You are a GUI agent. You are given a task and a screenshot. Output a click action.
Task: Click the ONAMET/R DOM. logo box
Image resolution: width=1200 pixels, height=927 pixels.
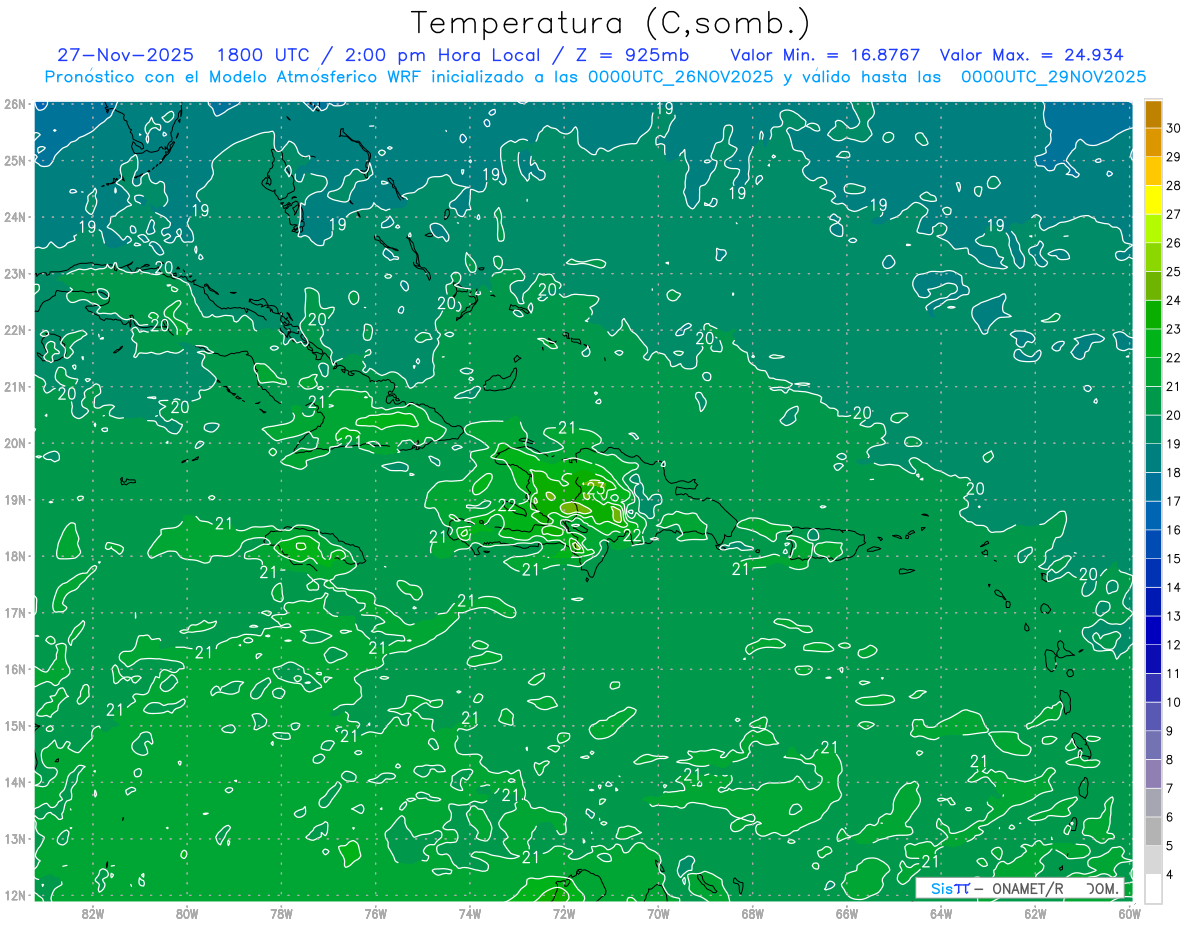pos(1020,887)
